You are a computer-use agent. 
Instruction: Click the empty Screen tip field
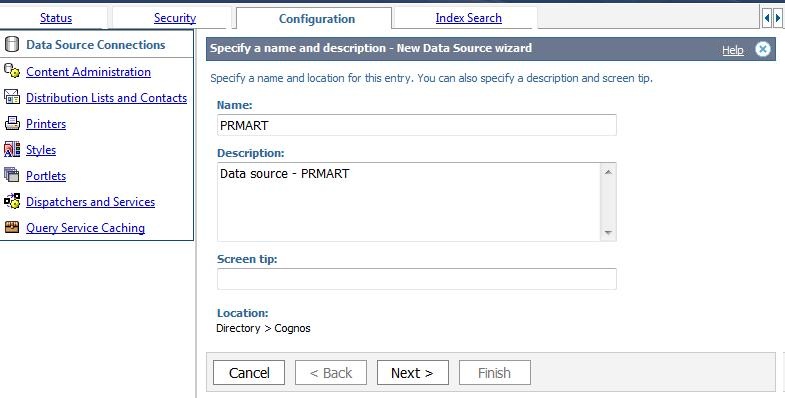(x=417, y=279)
